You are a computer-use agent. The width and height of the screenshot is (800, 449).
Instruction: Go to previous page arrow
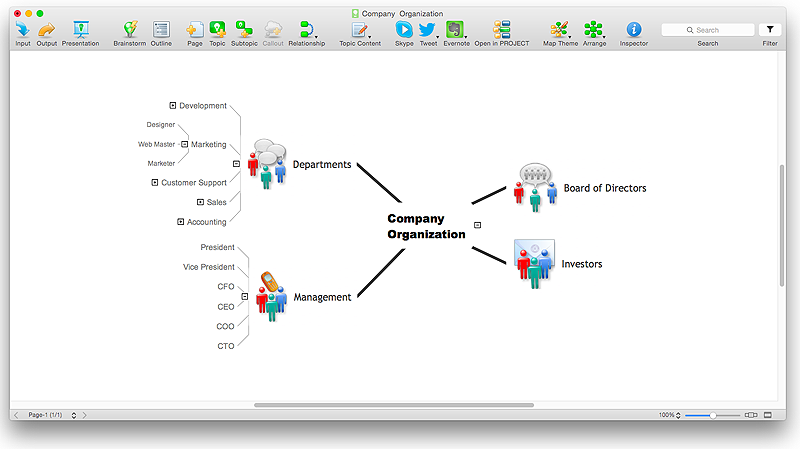pyautogui.click(x=16, y=415)
